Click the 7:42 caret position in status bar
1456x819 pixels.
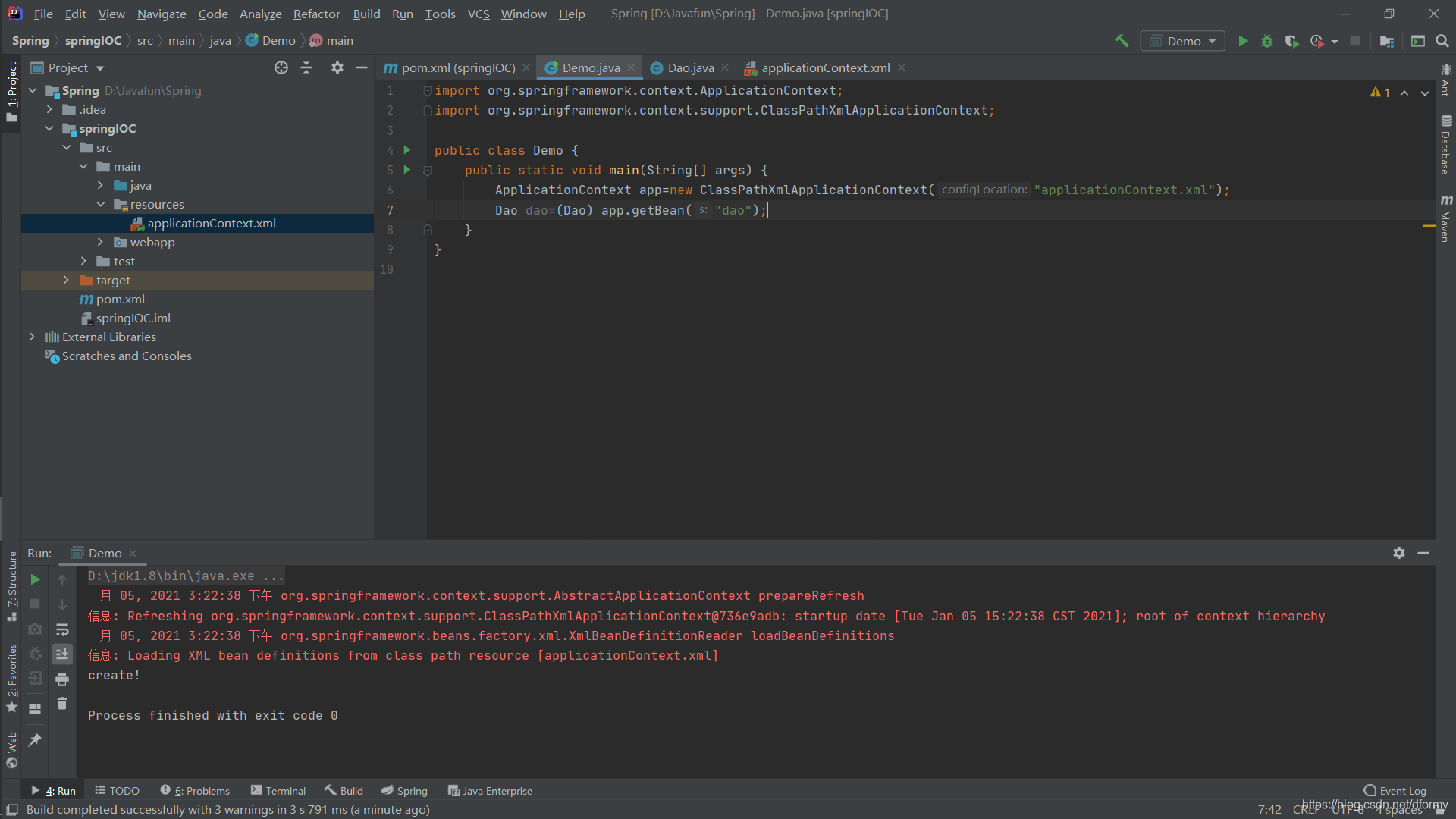[1269, 809]
